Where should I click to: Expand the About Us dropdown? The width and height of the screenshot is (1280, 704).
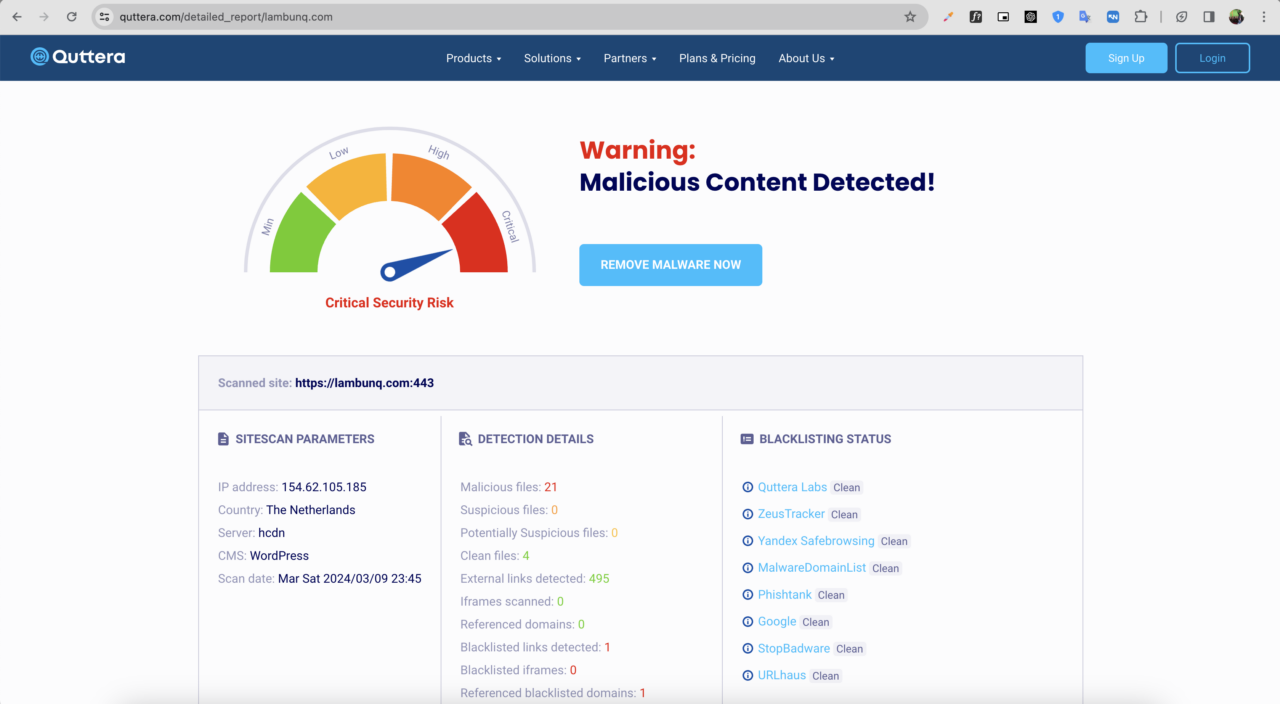click(x=806, y=58)
